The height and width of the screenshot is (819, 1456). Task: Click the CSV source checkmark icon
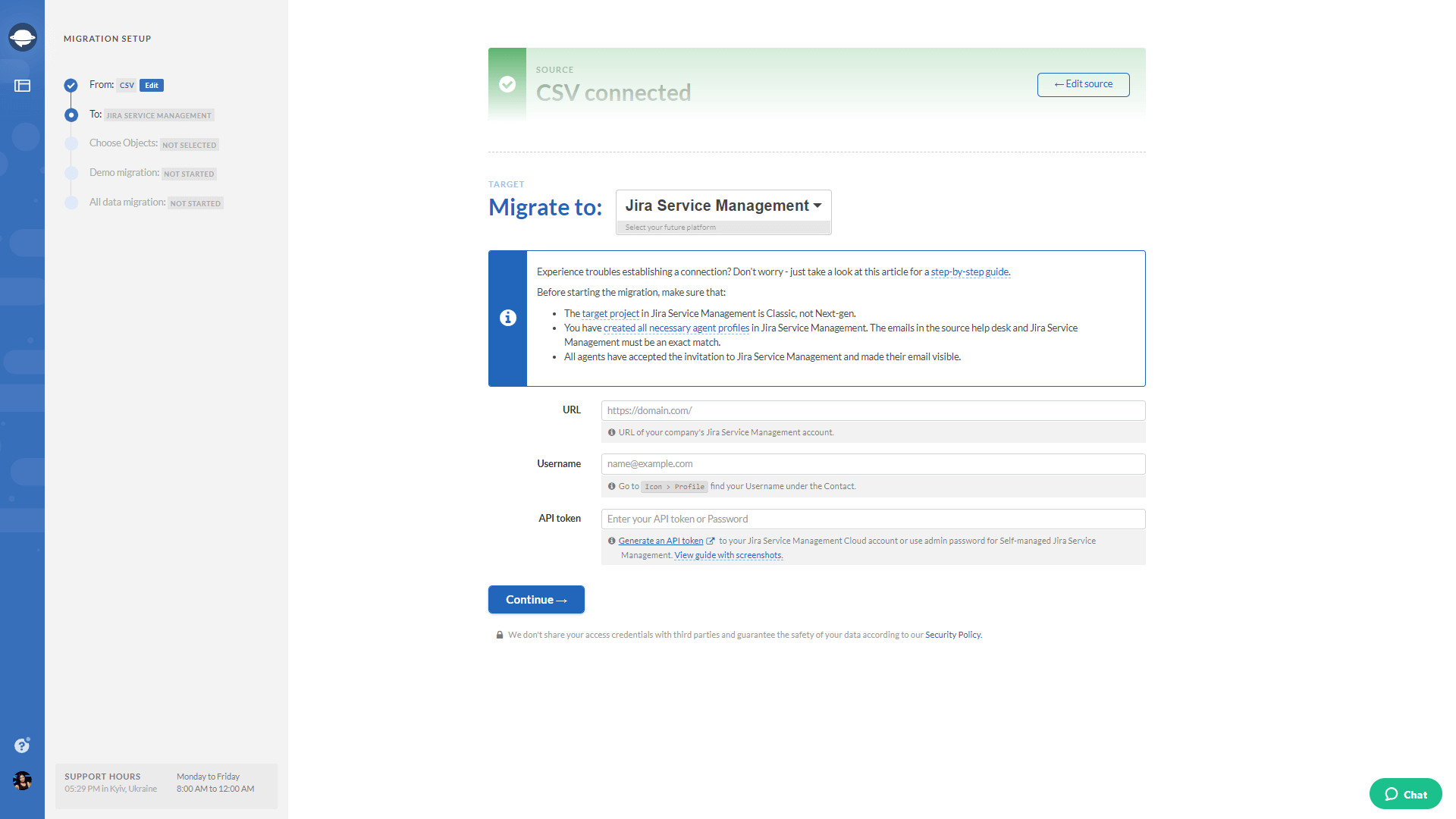[x=507, y=84]
